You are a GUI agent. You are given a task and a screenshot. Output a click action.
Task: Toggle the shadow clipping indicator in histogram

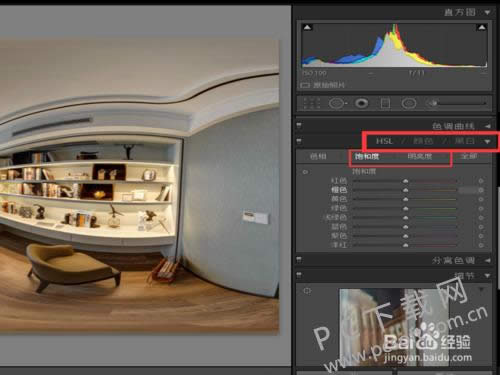click(x=307, y=27)
